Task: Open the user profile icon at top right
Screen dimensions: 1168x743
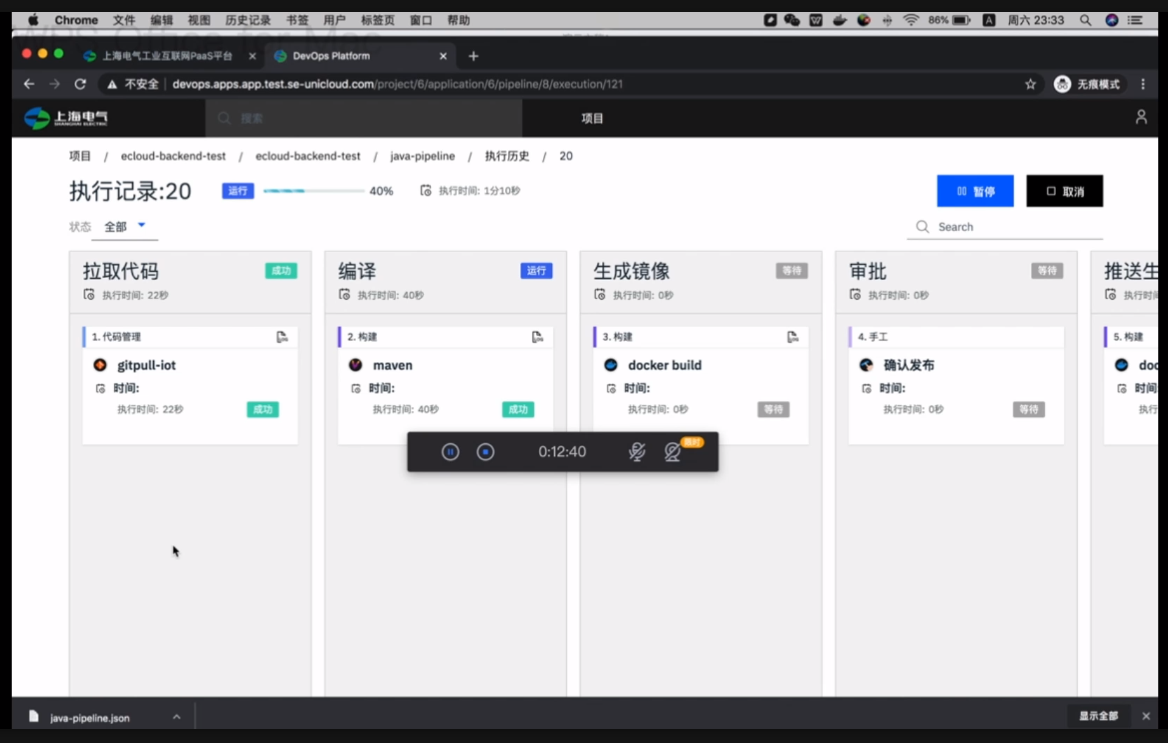Action: [x=1141, y=117]
